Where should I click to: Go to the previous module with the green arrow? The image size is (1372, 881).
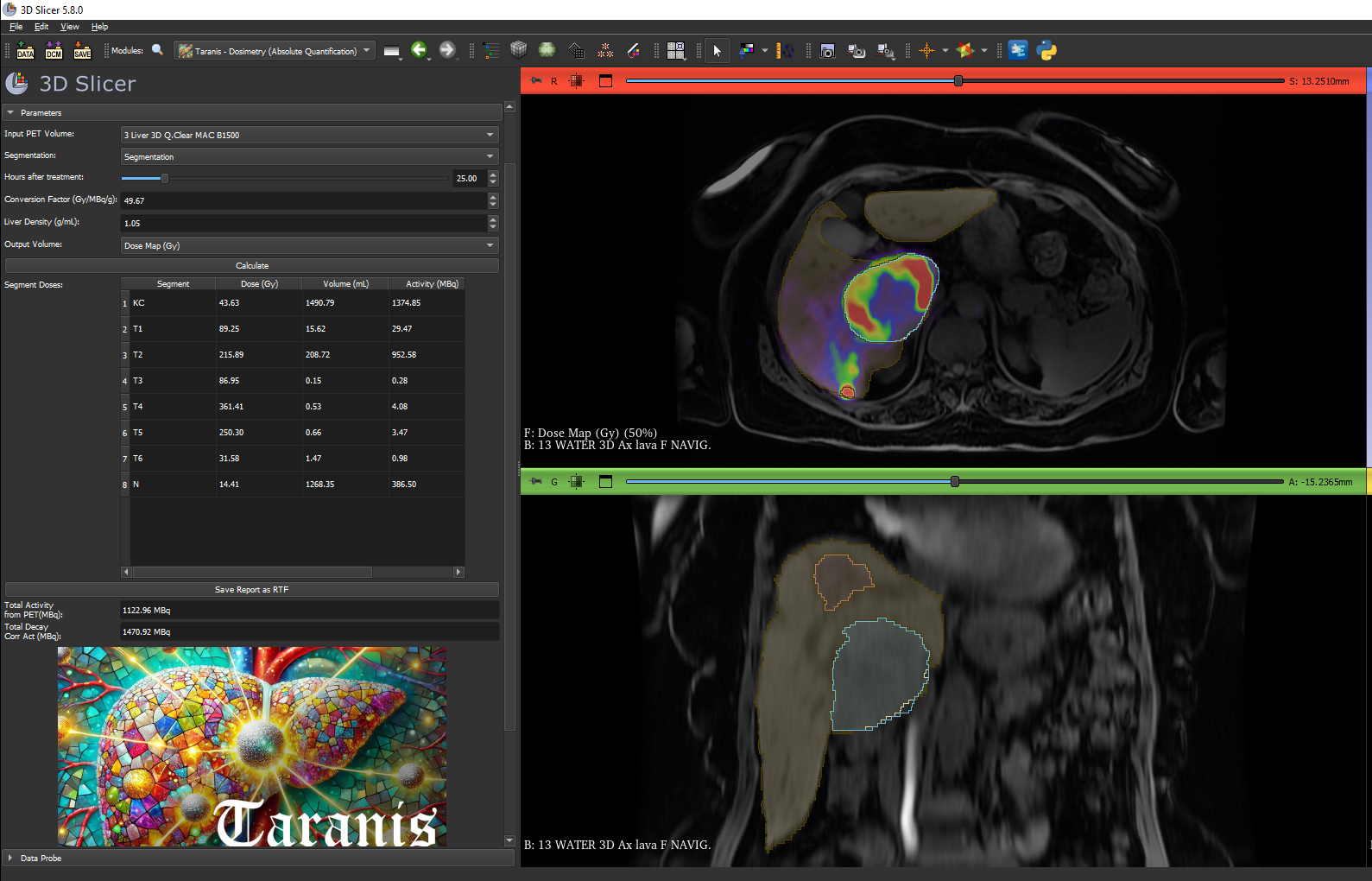pos(419,50)
